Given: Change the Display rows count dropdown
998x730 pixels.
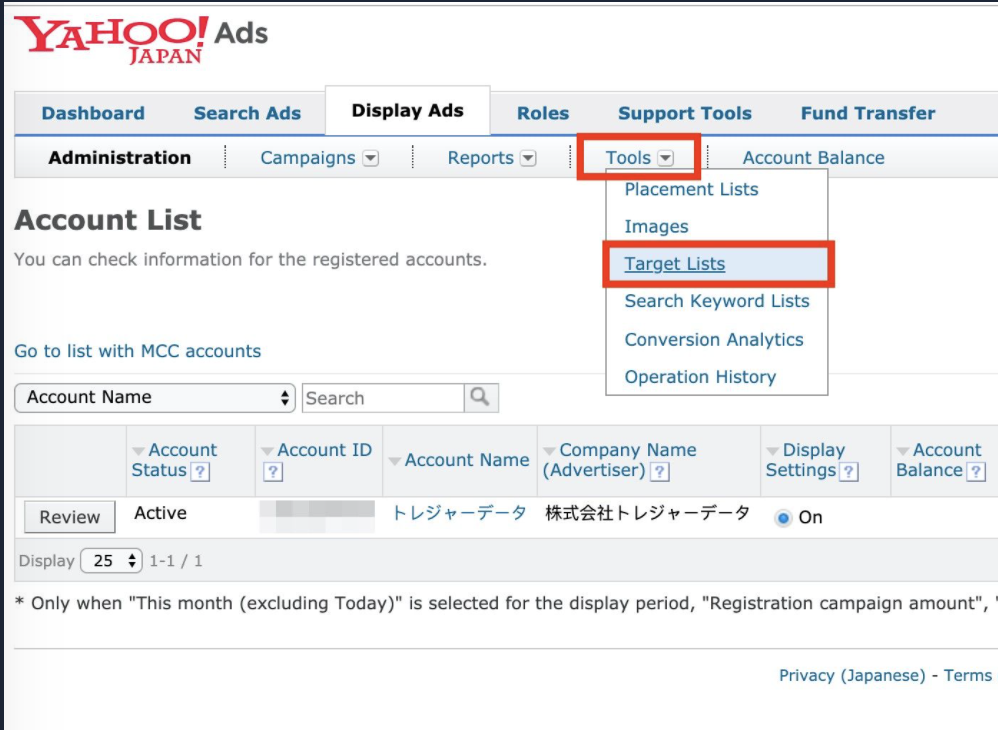Looking at the screenshot, I should (x=112, y=561).
